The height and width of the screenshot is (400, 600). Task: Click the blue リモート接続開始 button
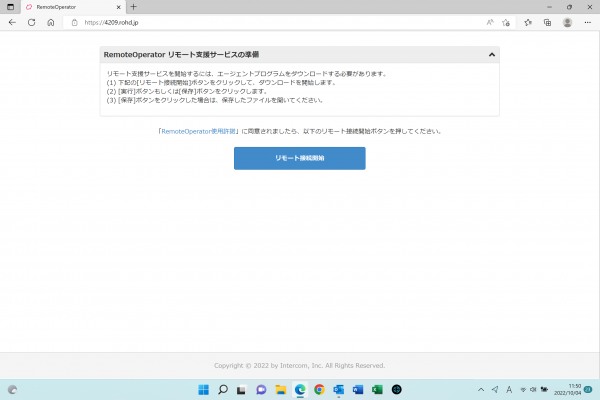[300, 158]
